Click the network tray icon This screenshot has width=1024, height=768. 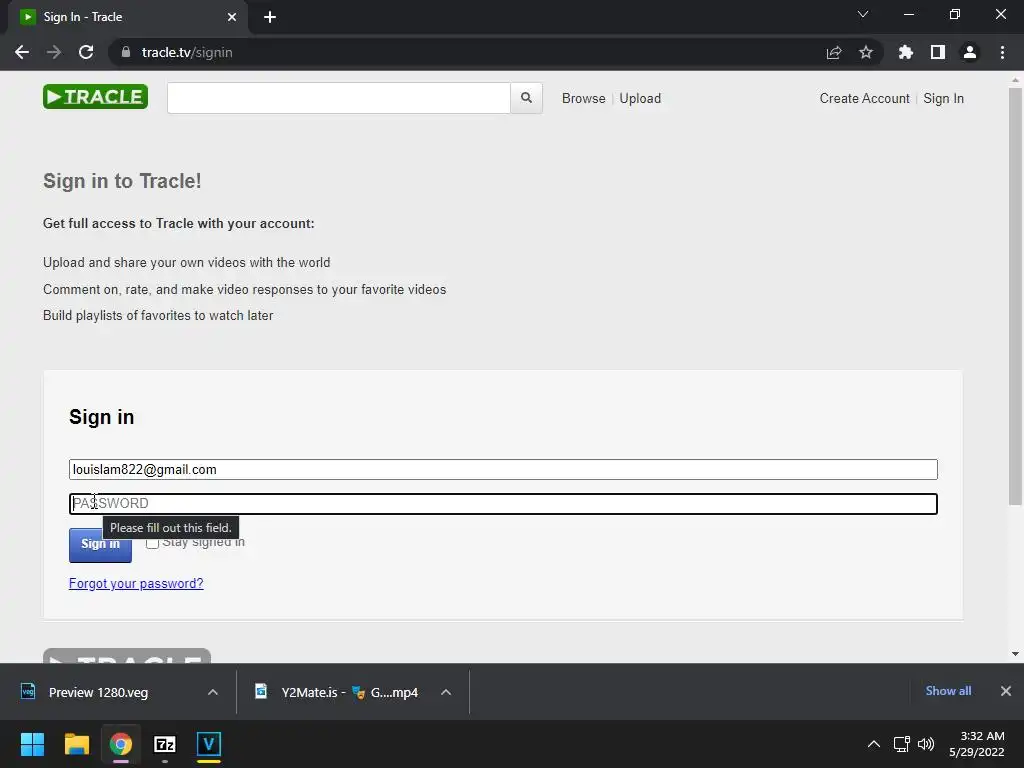901,744
